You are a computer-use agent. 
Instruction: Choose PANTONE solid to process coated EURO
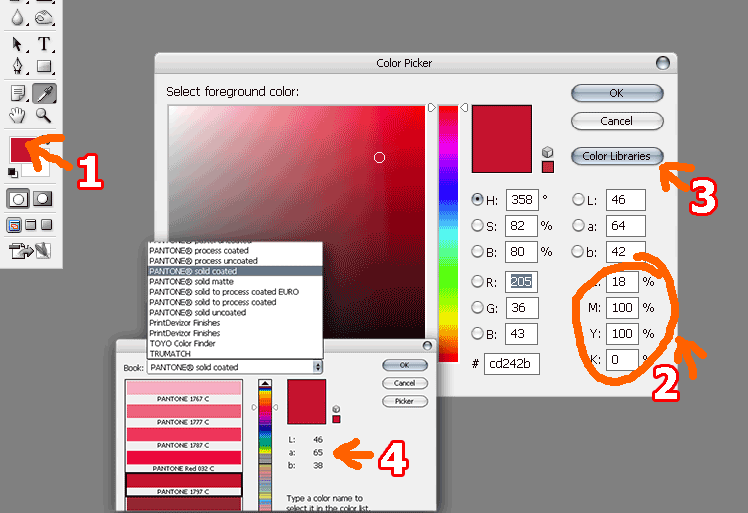click(235, 292)
